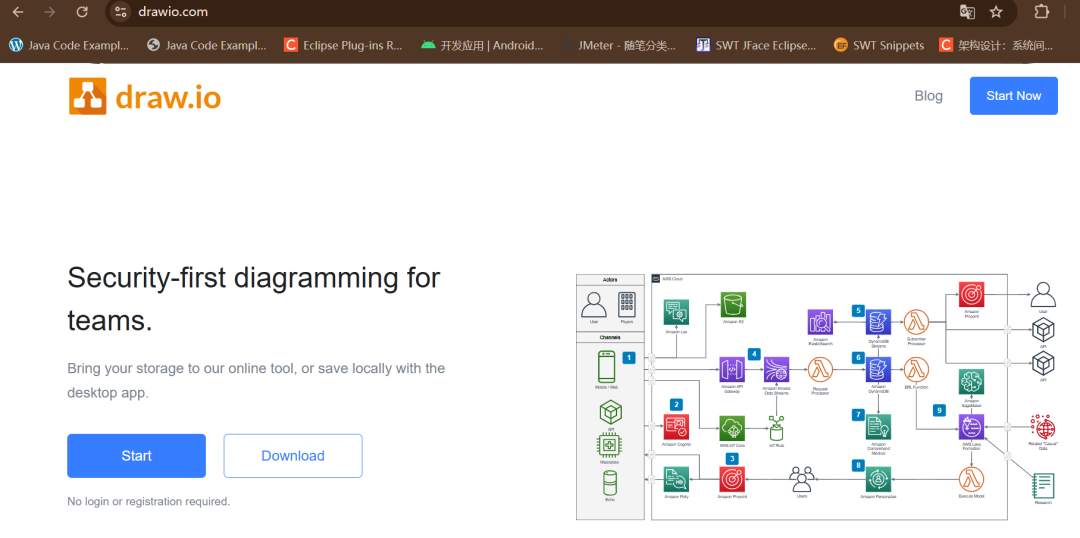Click the AWS architecture diagram image
The height and width of the screenshot is (538, 1080).
(816, 397)
